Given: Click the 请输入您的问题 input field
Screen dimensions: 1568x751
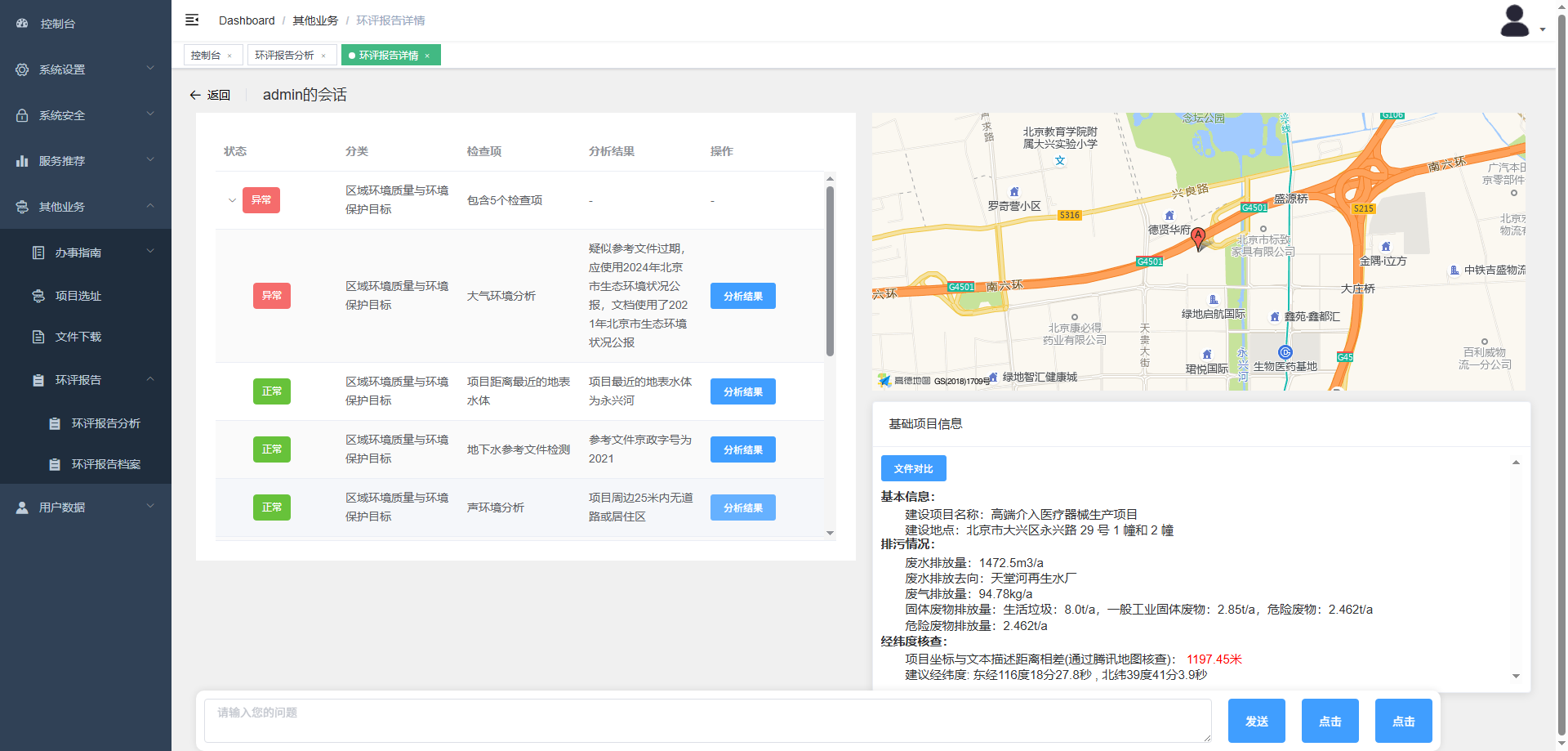Looking at the screenshot, I should click(707, 720).
